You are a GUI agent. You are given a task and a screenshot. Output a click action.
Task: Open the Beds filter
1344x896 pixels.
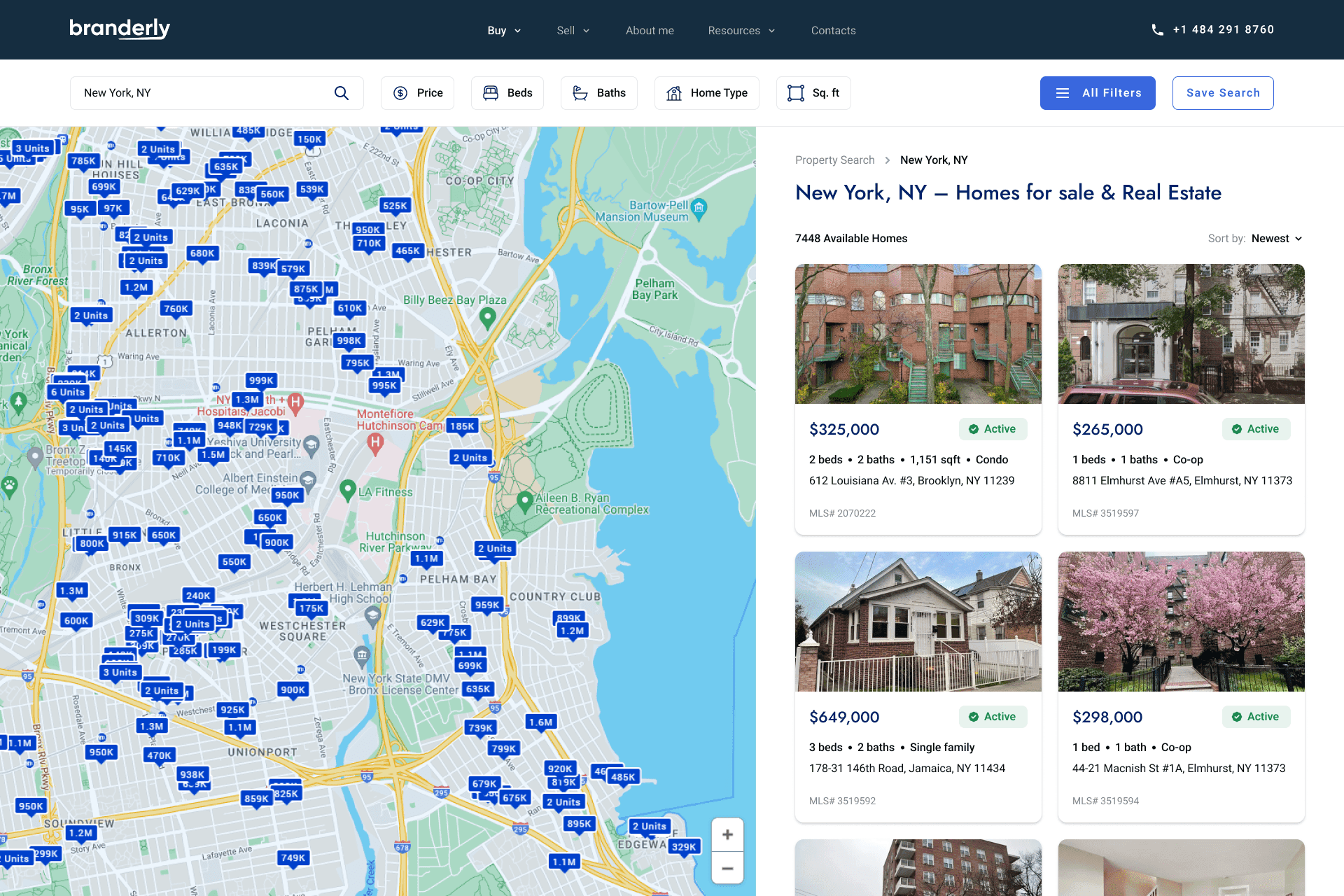(x=507, y=93)
